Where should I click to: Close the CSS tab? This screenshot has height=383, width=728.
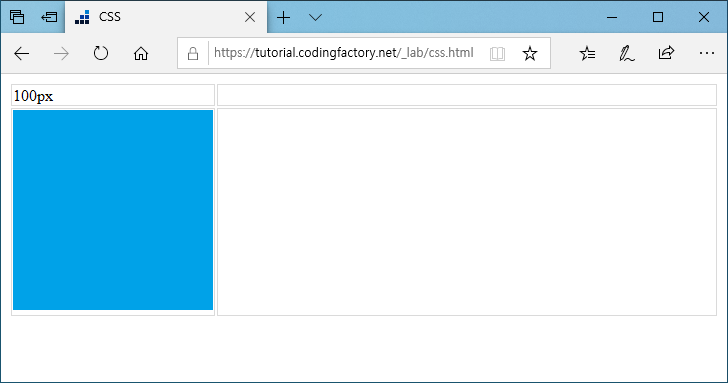[250, 17]
